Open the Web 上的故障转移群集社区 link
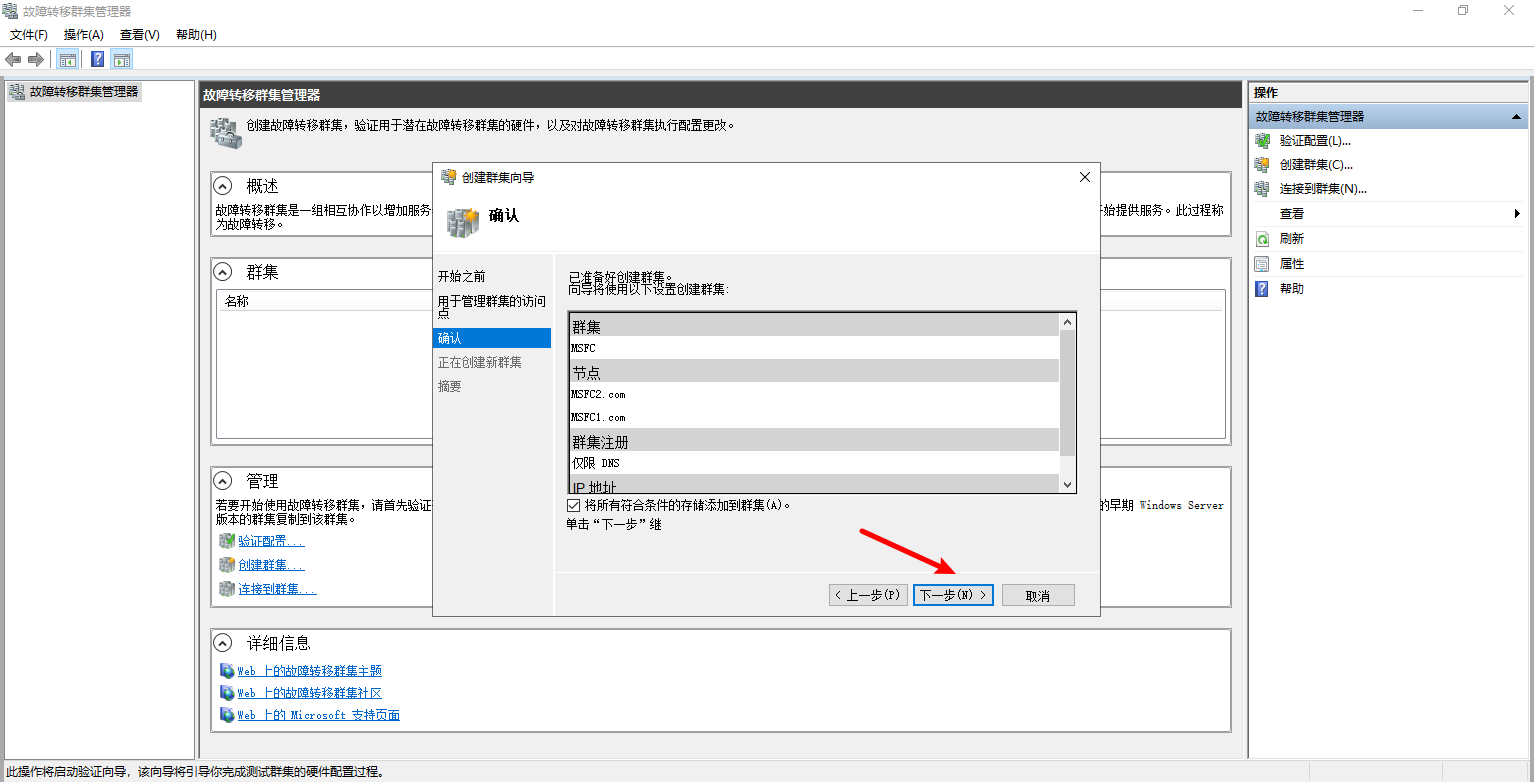Screen dimensions: 1534x782 309,693
